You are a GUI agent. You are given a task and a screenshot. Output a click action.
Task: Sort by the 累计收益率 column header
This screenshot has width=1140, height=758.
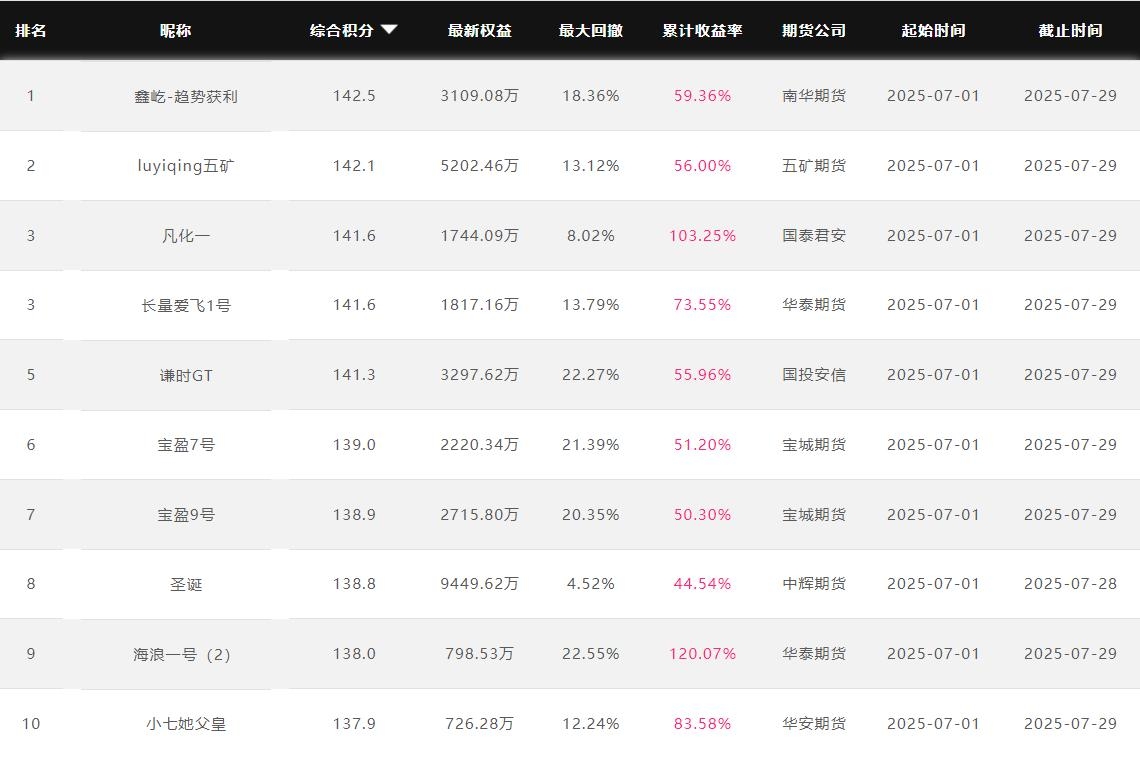[702, 30]
